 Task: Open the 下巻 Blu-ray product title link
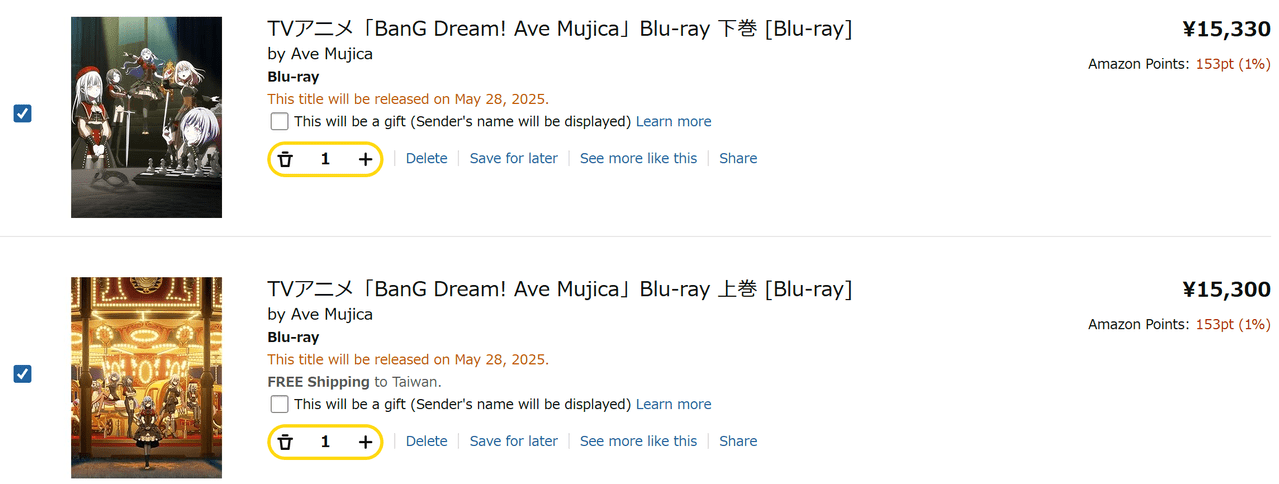[559, 29]
